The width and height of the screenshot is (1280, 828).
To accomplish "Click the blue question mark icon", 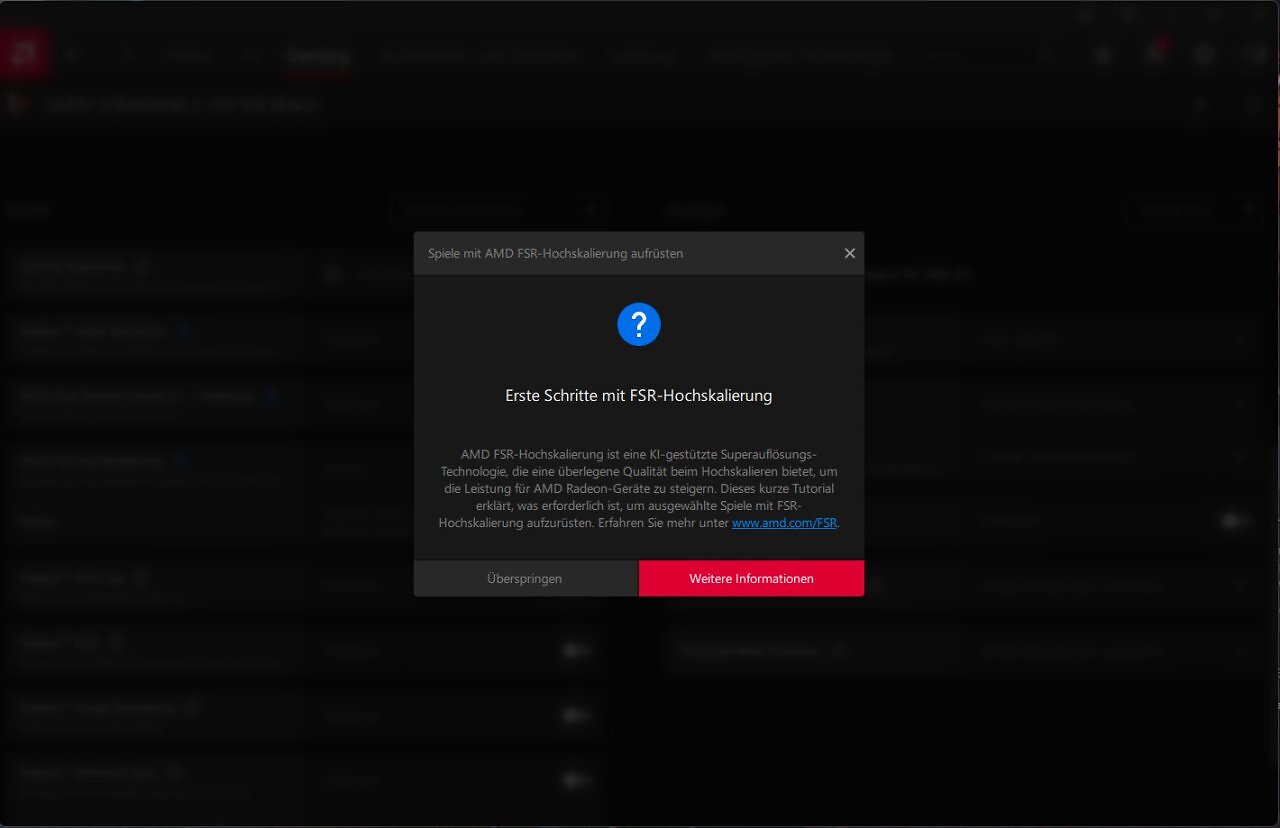I will 639,324.
